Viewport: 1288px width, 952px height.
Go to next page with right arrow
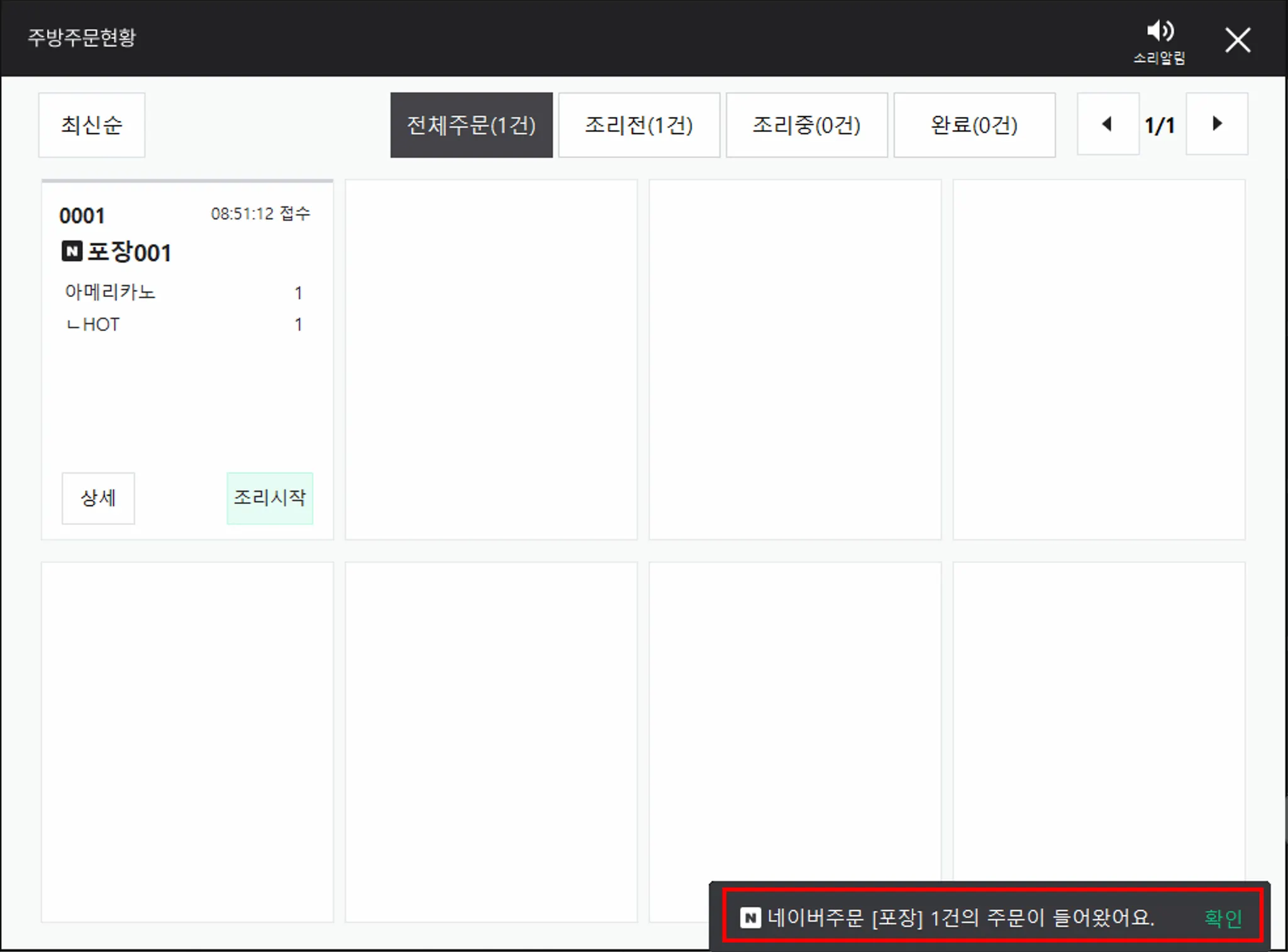[1216, 124]
